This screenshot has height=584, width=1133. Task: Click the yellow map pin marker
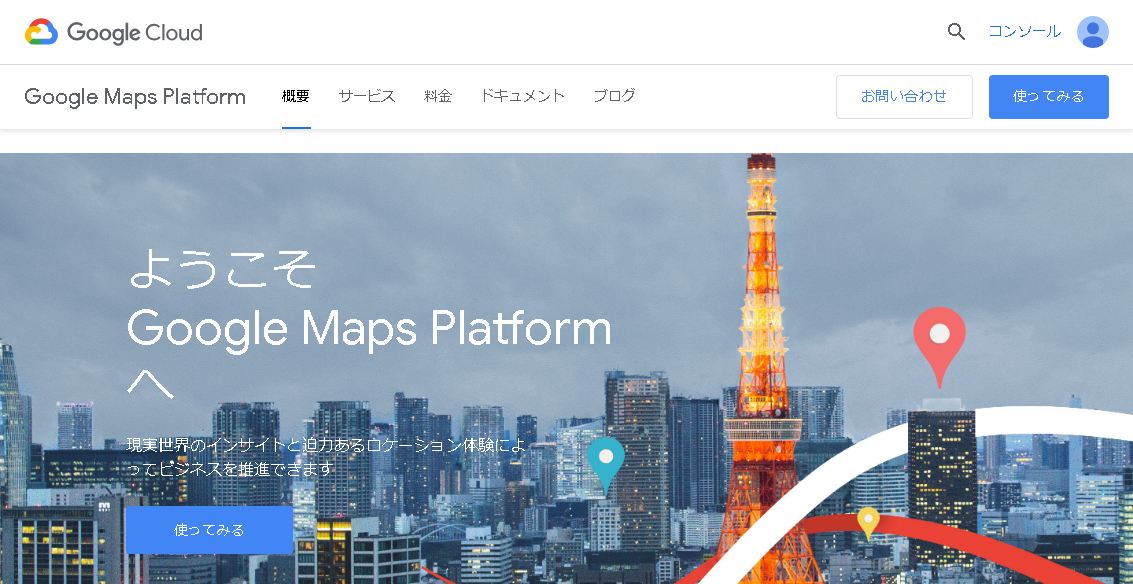868,523
